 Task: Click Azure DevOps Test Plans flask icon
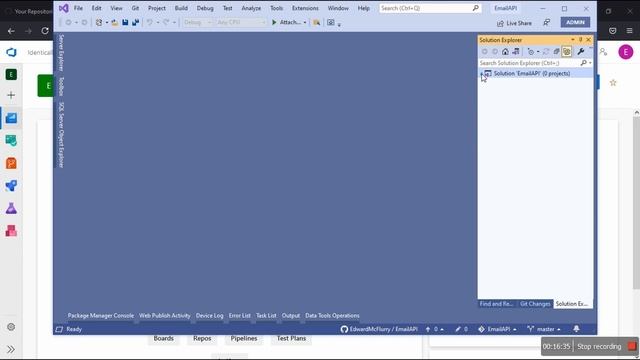(x=11, y=209)
